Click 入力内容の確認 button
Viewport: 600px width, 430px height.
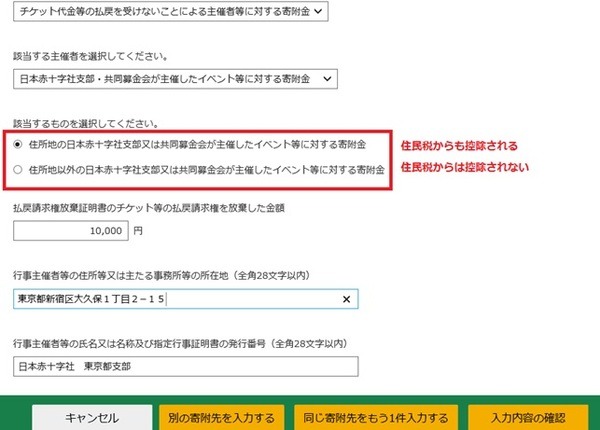click(x=528, y=418)
